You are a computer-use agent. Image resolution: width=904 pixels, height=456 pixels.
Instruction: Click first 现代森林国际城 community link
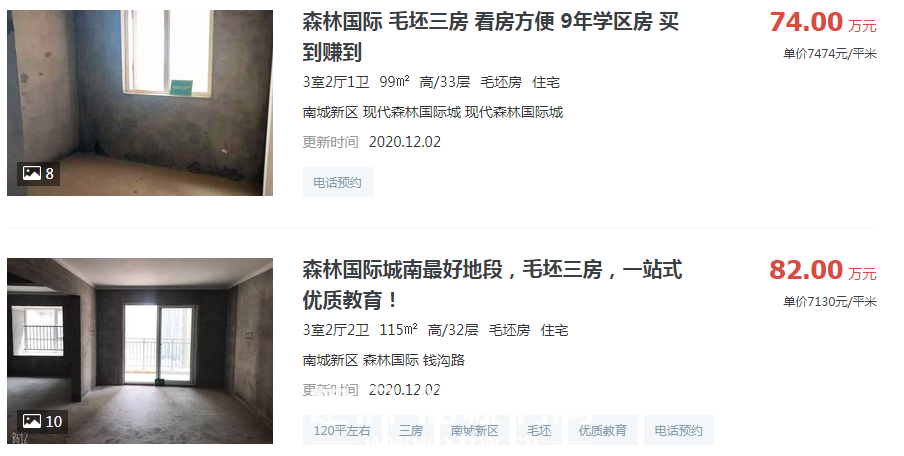412,112
